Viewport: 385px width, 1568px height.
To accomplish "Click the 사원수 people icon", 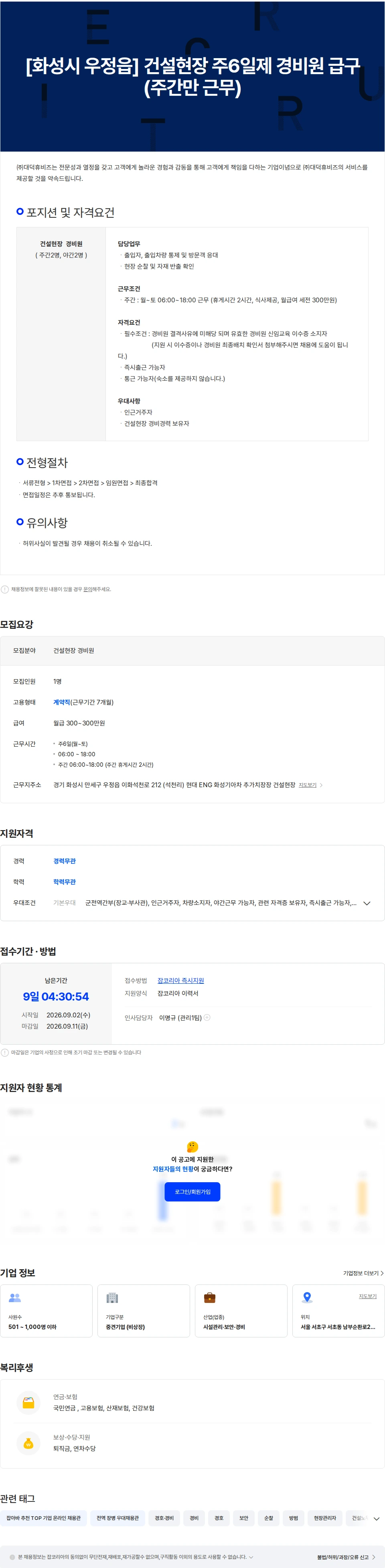I will point(14,1299).
